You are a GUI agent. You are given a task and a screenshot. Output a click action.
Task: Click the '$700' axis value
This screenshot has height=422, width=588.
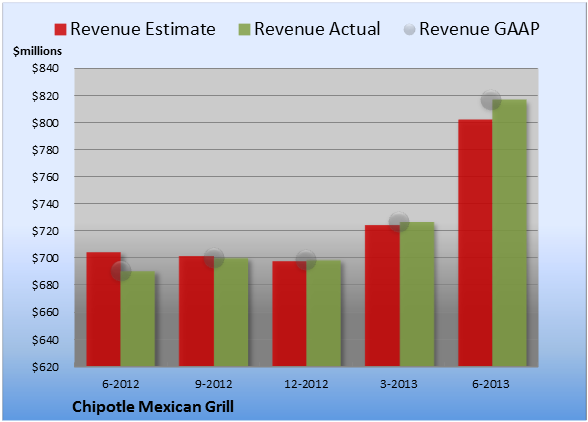point(45,258)
